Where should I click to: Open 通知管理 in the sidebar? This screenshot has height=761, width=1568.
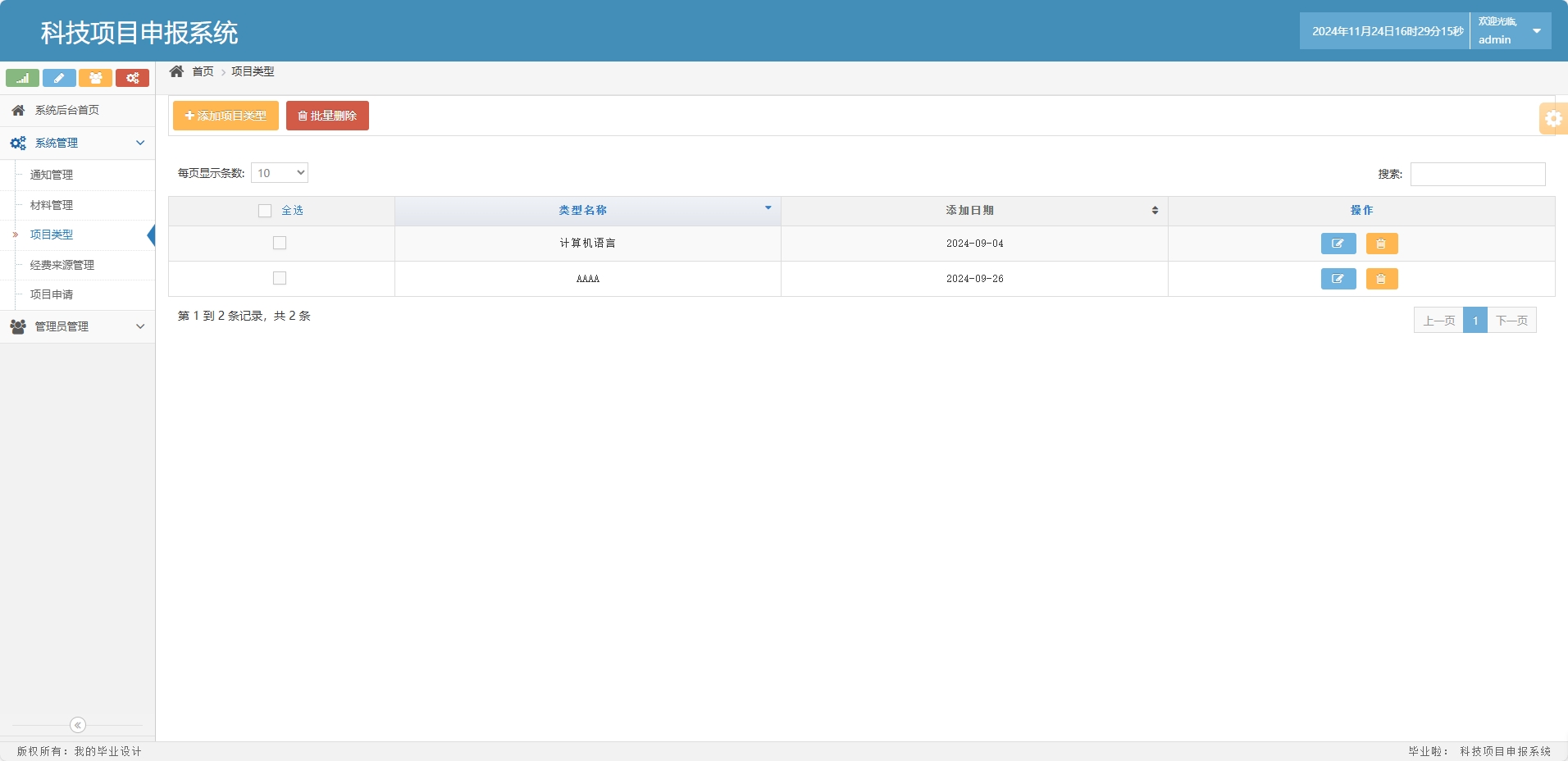click(52, 175)
